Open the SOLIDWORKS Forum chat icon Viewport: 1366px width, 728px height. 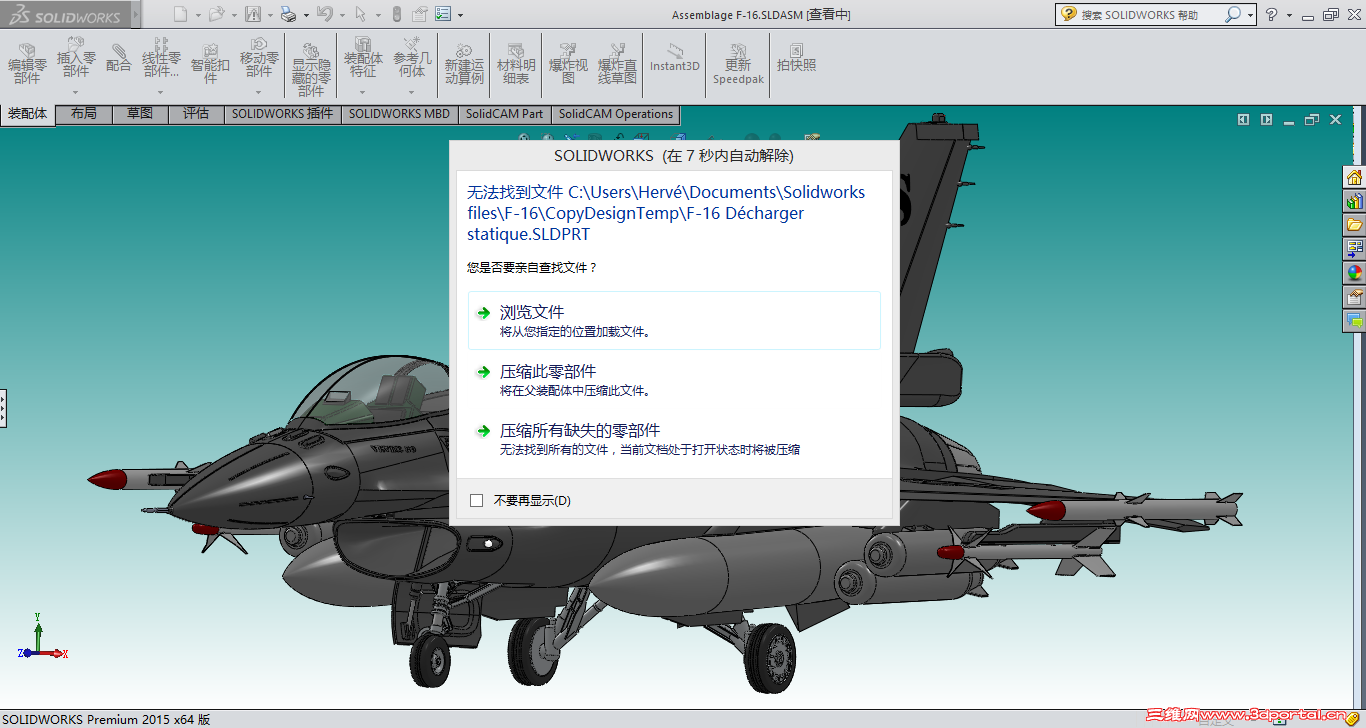(x=1354, y=321)
